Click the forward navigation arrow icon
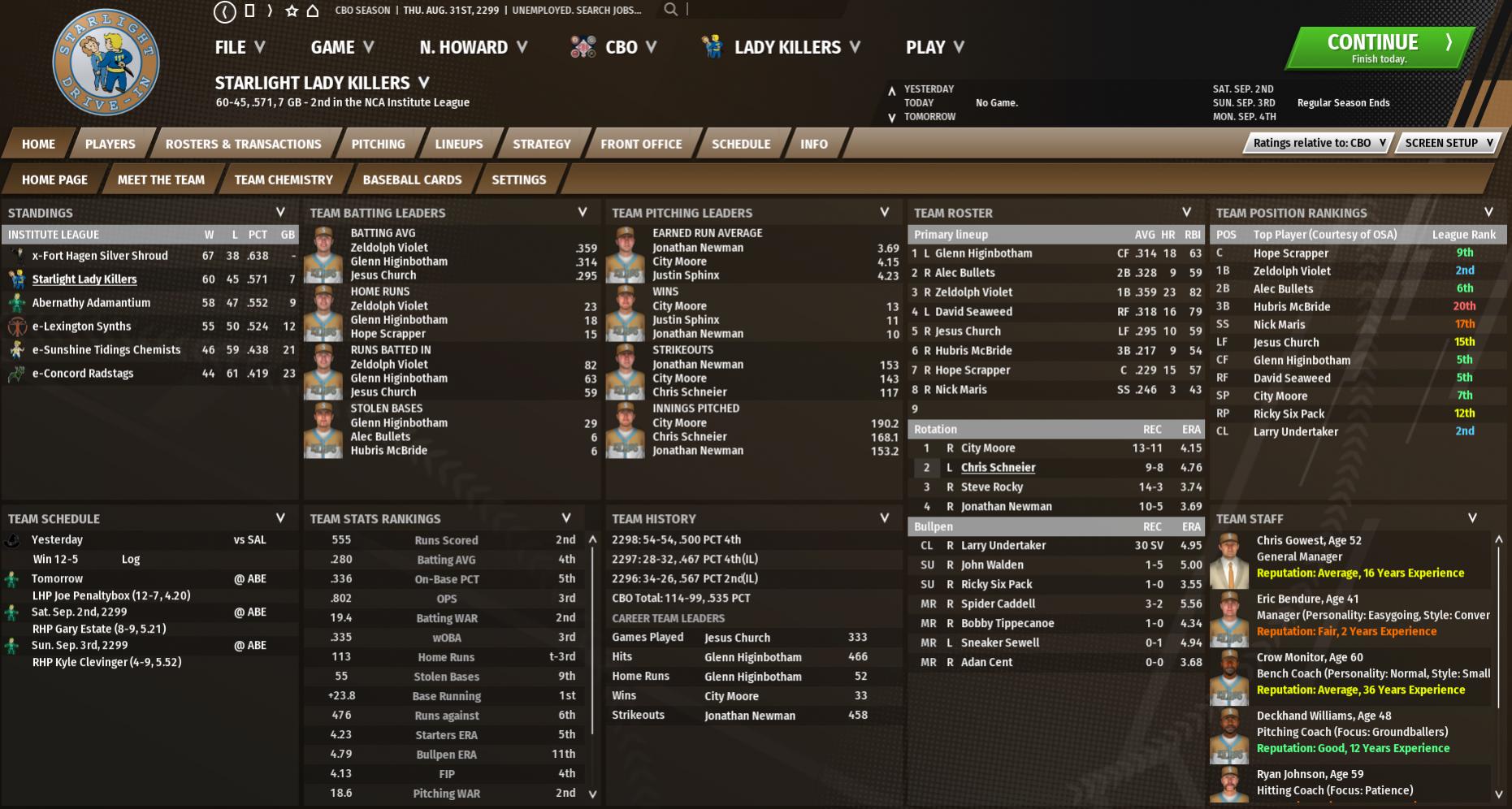 [x=270, y=11]
